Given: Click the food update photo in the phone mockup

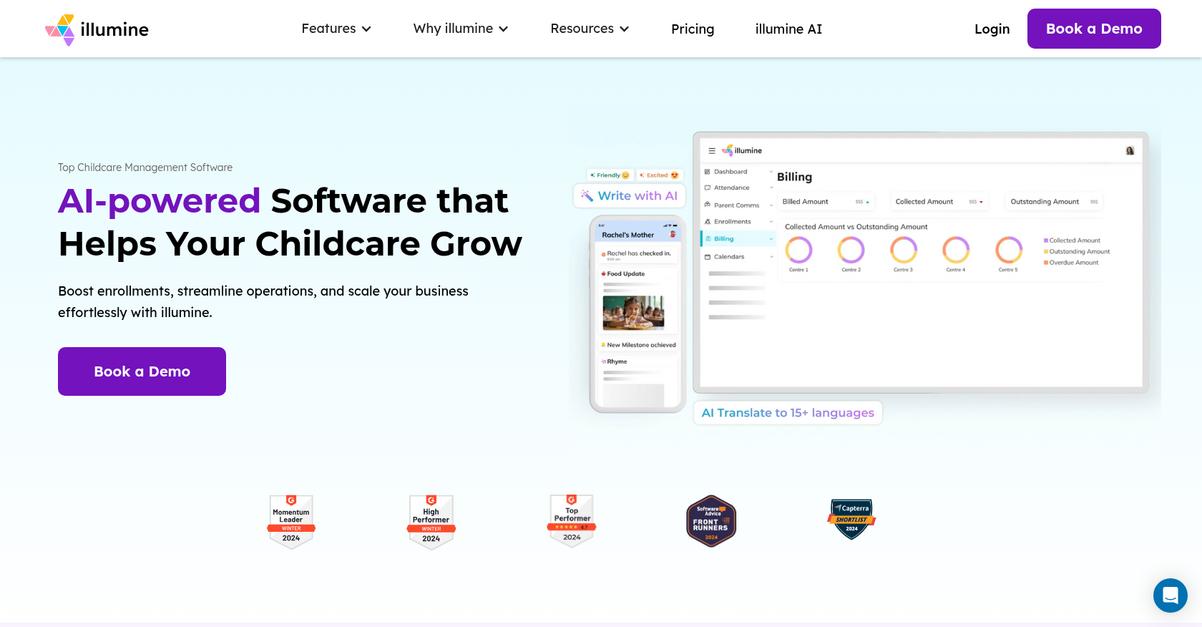Looking at the screenshot, I should click(633, 313).
